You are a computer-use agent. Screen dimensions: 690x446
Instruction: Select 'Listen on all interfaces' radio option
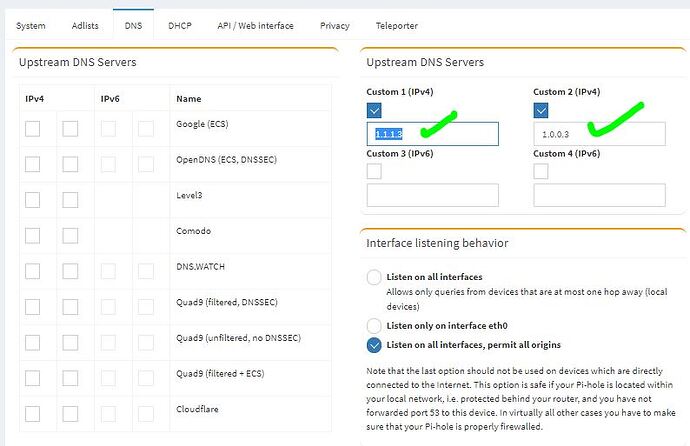(x=374, y=277)
